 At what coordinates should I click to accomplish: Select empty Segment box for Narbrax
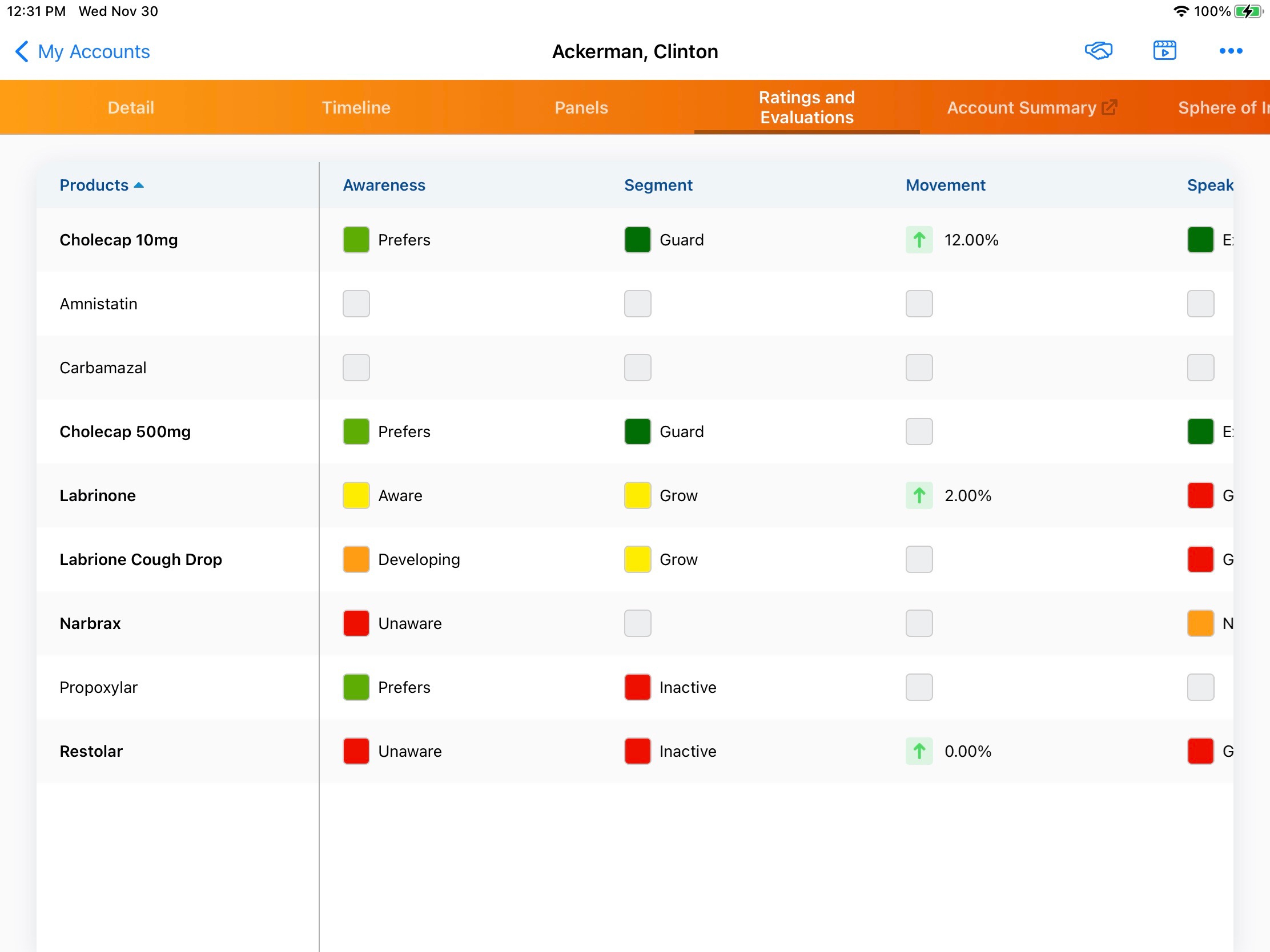[x=637, y=623]
